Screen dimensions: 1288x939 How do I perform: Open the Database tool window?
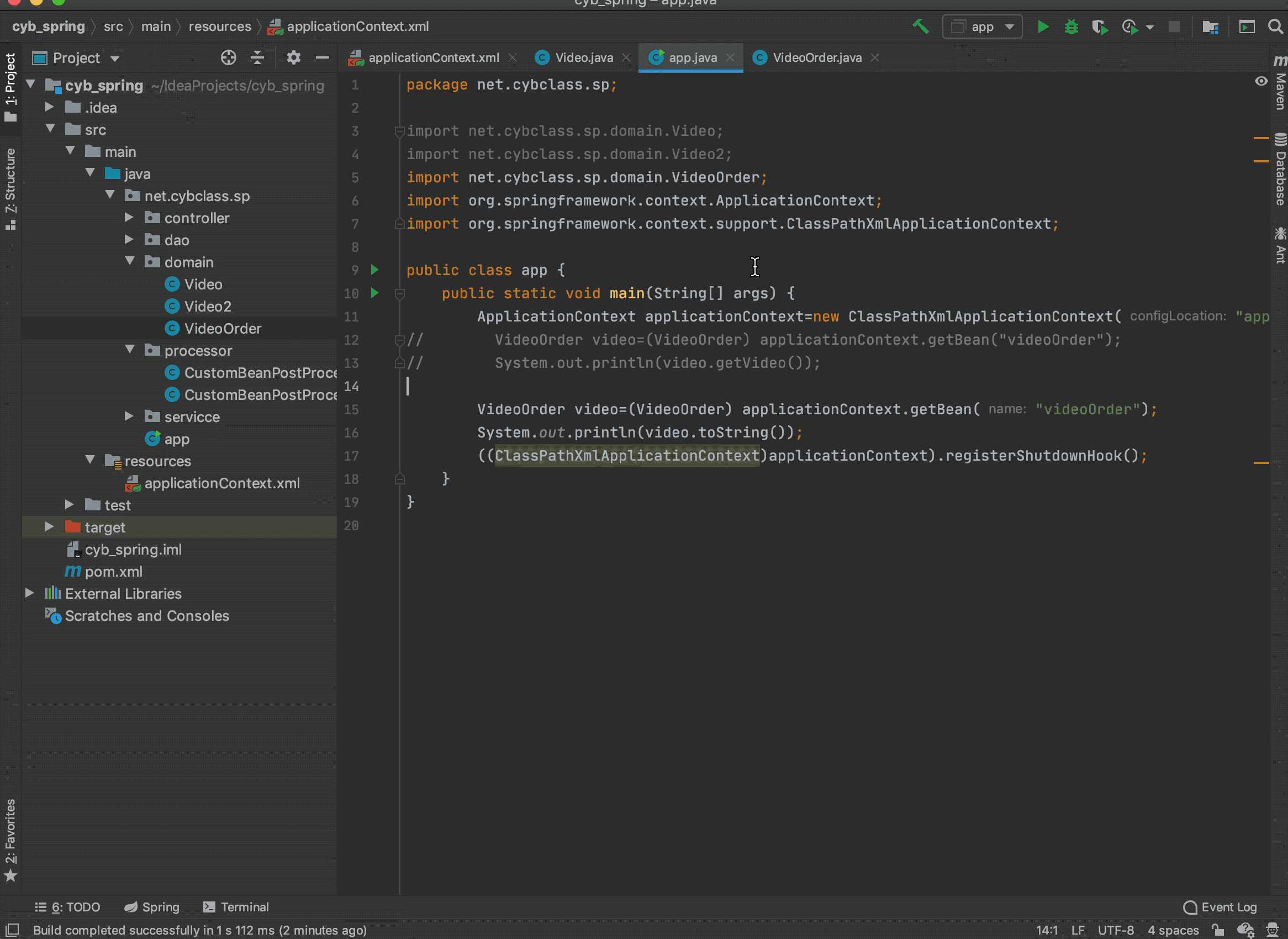tap(1280, 170)
